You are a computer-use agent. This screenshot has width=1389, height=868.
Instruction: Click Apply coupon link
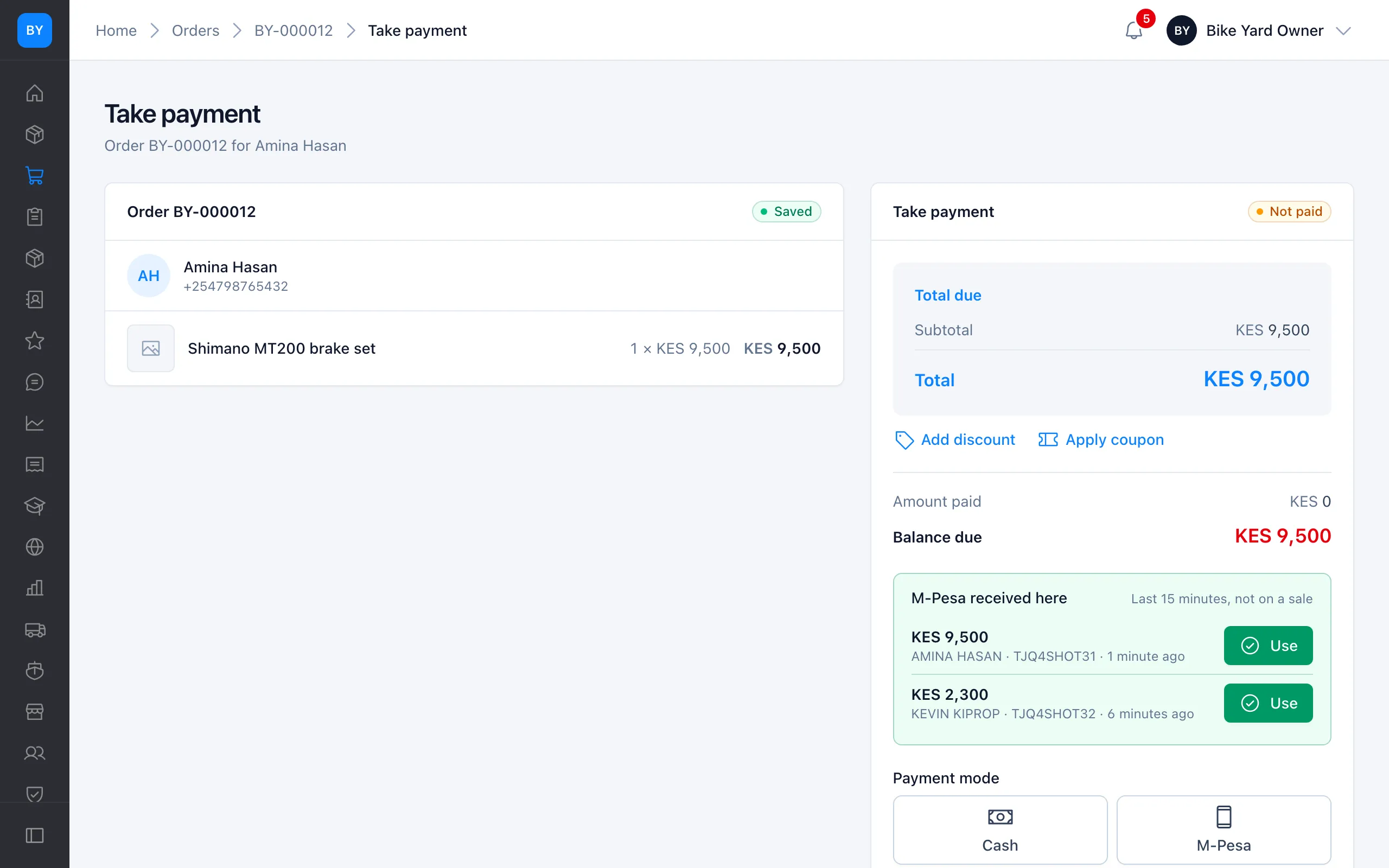1101,440
